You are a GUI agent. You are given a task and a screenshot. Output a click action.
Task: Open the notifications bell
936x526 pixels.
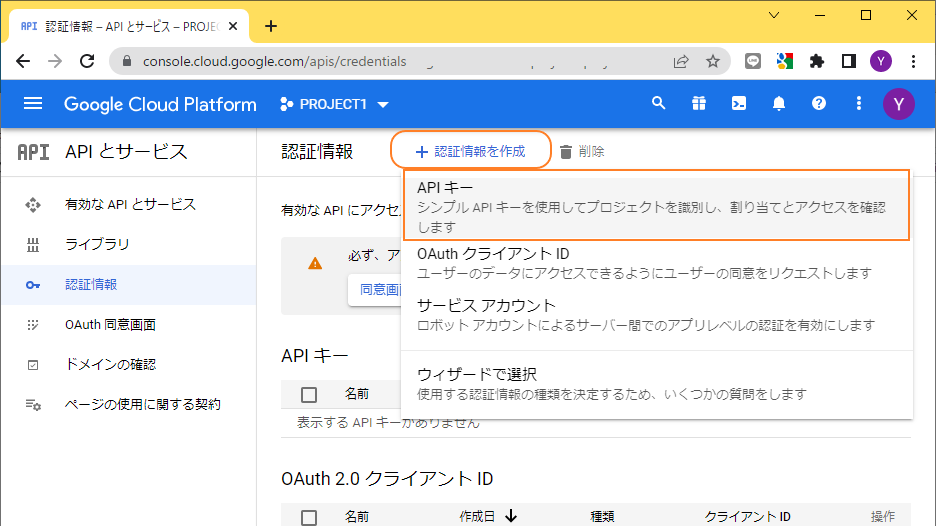(x=778, y=103)
